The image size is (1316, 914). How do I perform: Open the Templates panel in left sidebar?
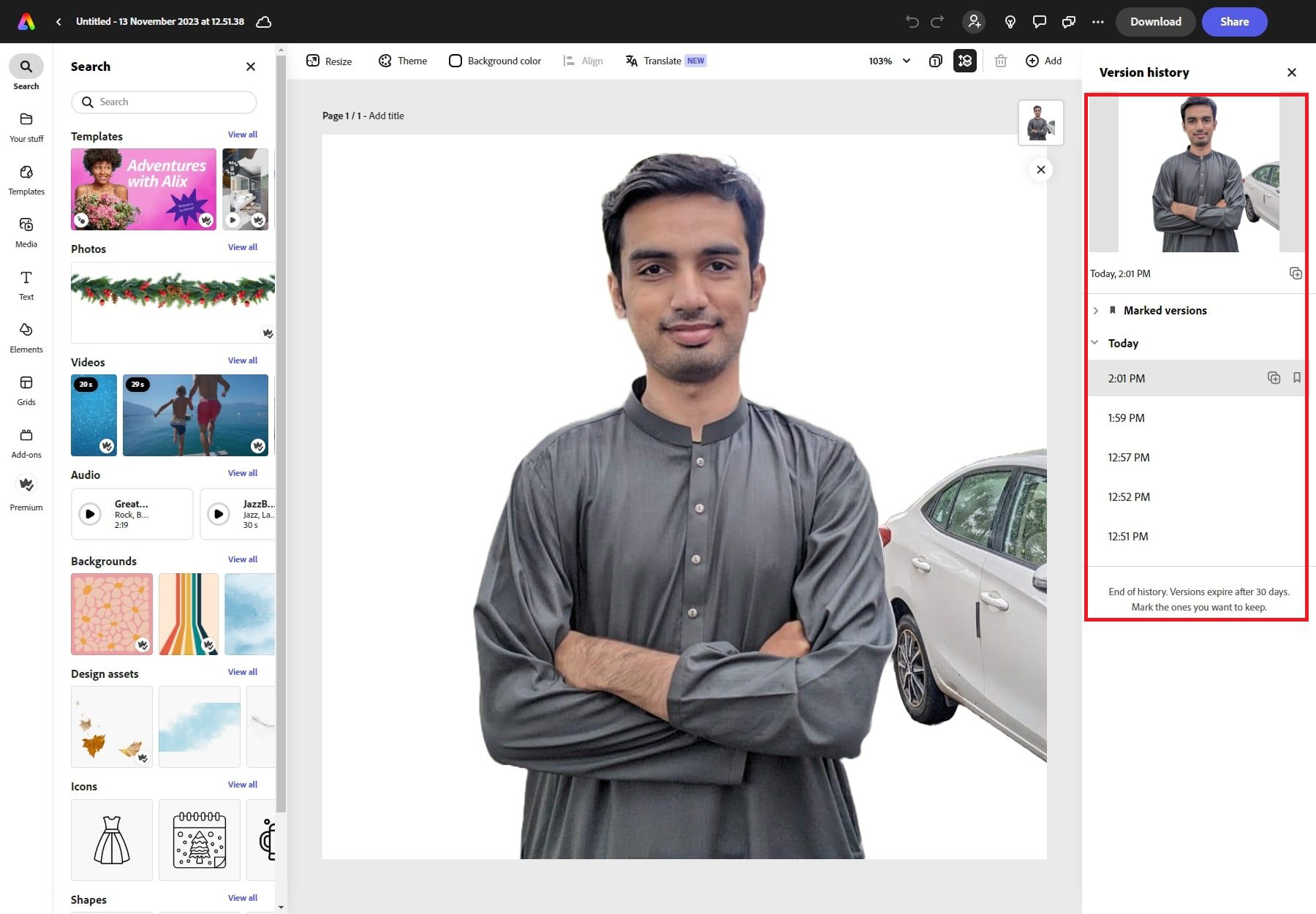pos(26,179)
